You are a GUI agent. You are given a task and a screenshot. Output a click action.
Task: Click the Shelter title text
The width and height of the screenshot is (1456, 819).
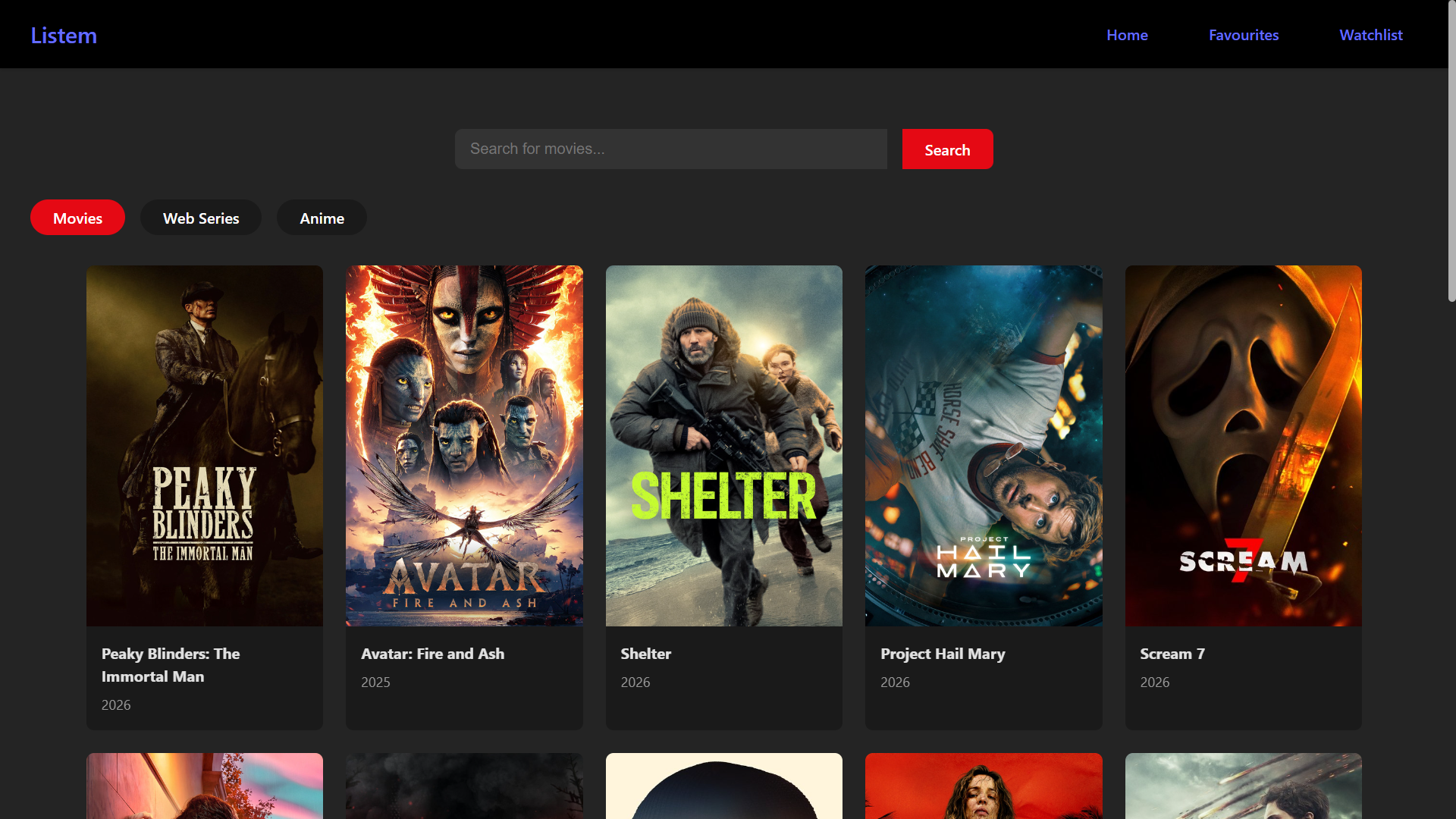645,654
